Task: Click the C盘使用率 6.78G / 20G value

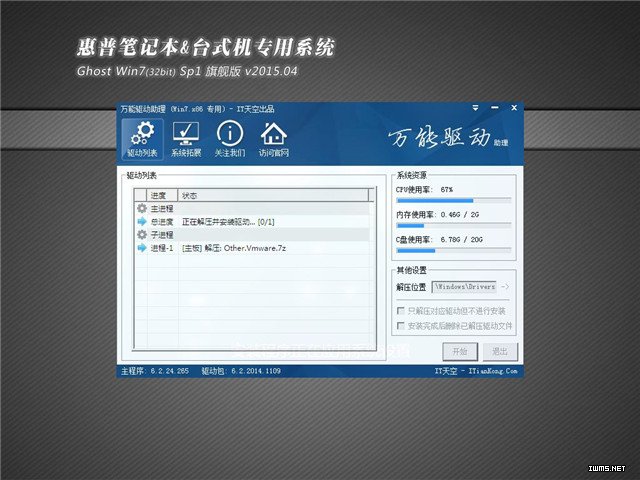Action: click(x=462, y=240)
